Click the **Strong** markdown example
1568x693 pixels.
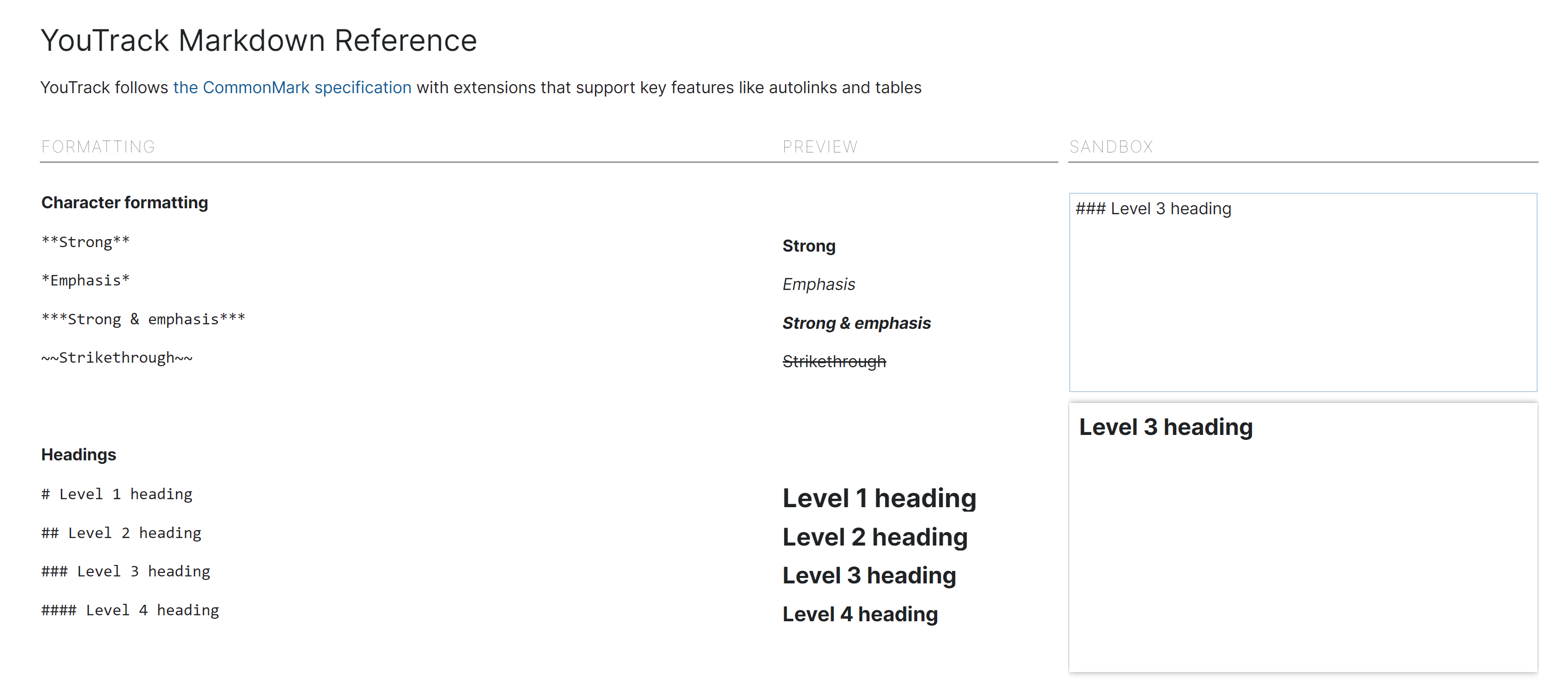point(85,242)
